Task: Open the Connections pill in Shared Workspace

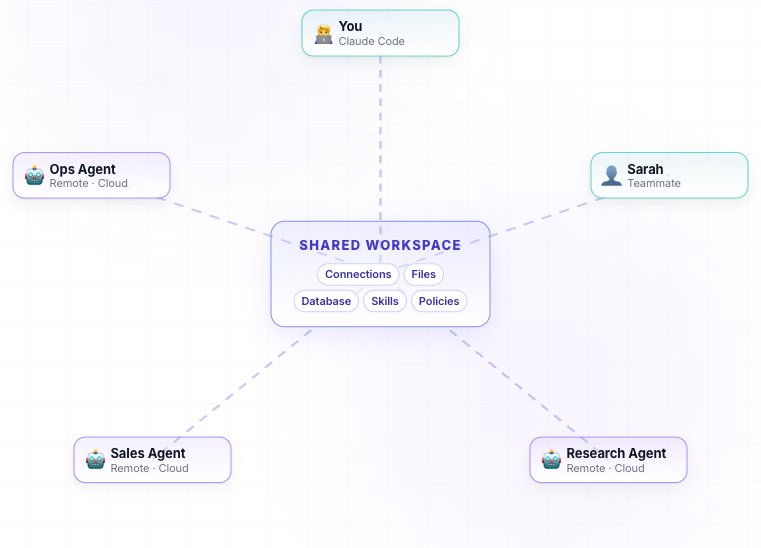Action: pyautogui.click(x=358, y=274)
